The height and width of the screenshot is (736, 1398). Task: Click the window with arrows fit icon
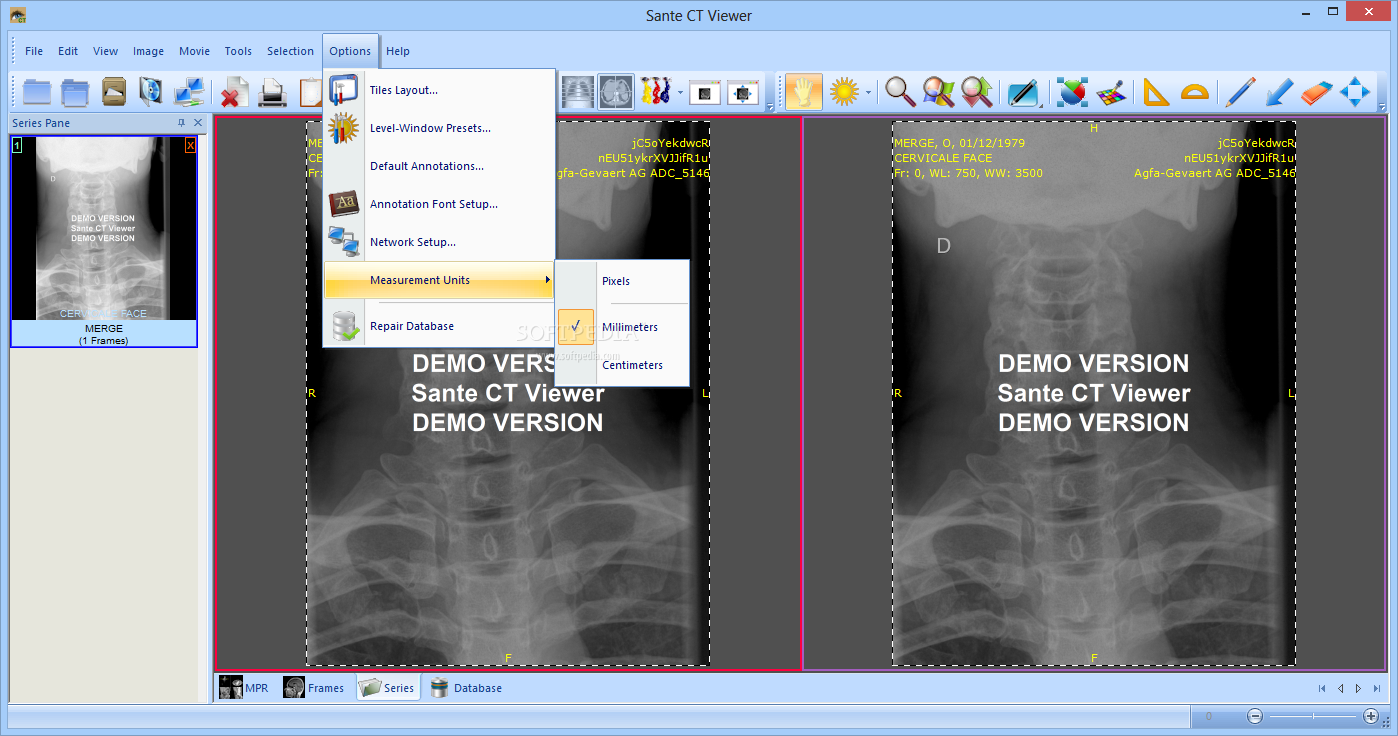(x=743, y=92)
